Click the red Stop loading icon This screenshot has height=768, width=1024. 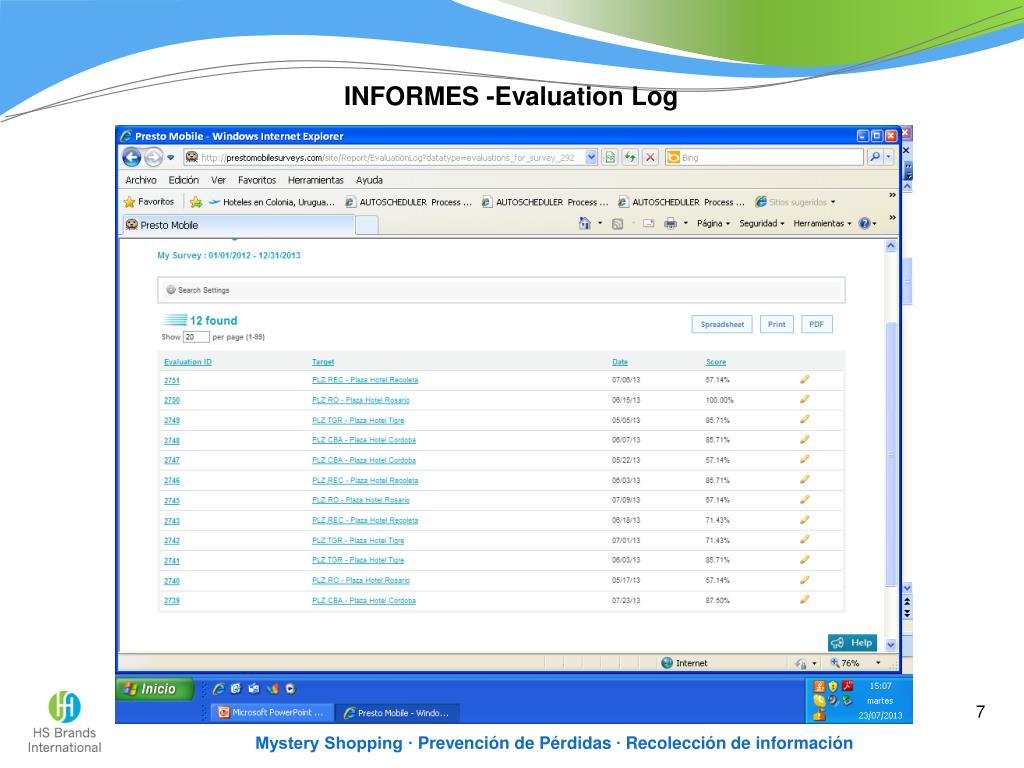tap(650, 158)
